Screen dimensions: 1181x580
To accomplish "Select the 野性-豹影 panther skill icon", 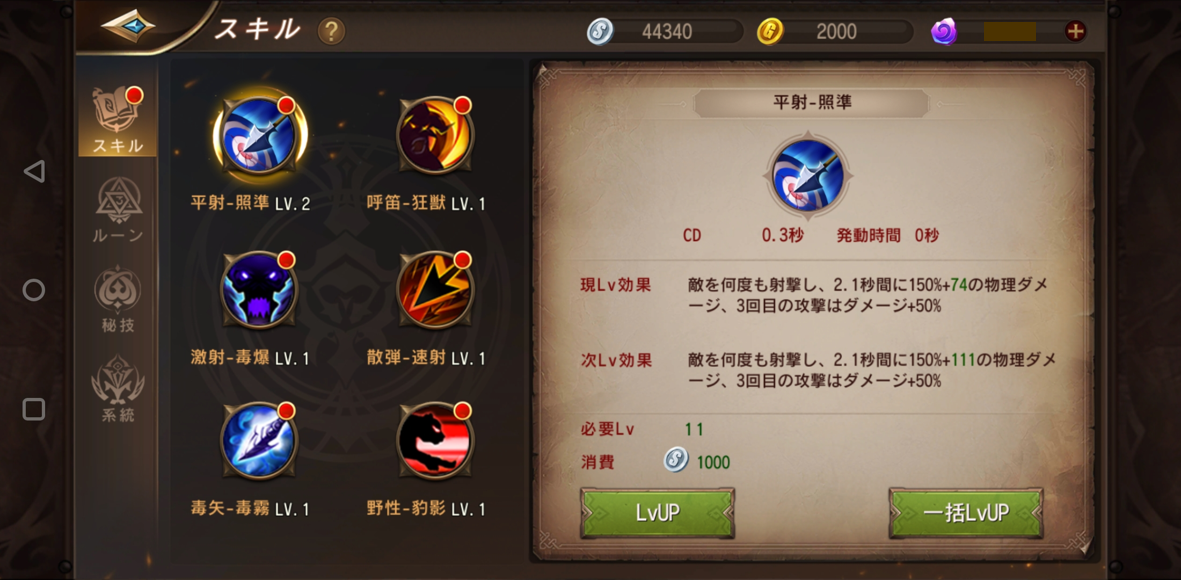I will 435,441.
